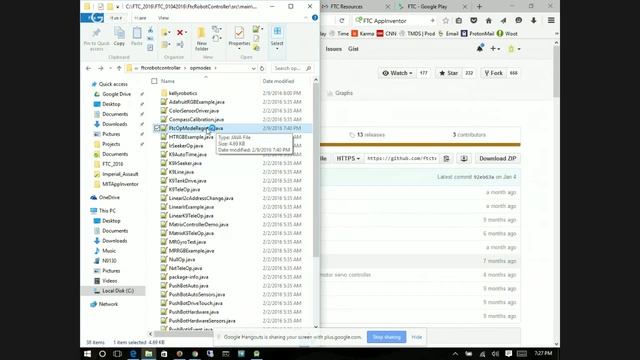Screen dimensions: 640x360
Task: Show hidden tray icons chevron
Action: click(x=455, y=353)
